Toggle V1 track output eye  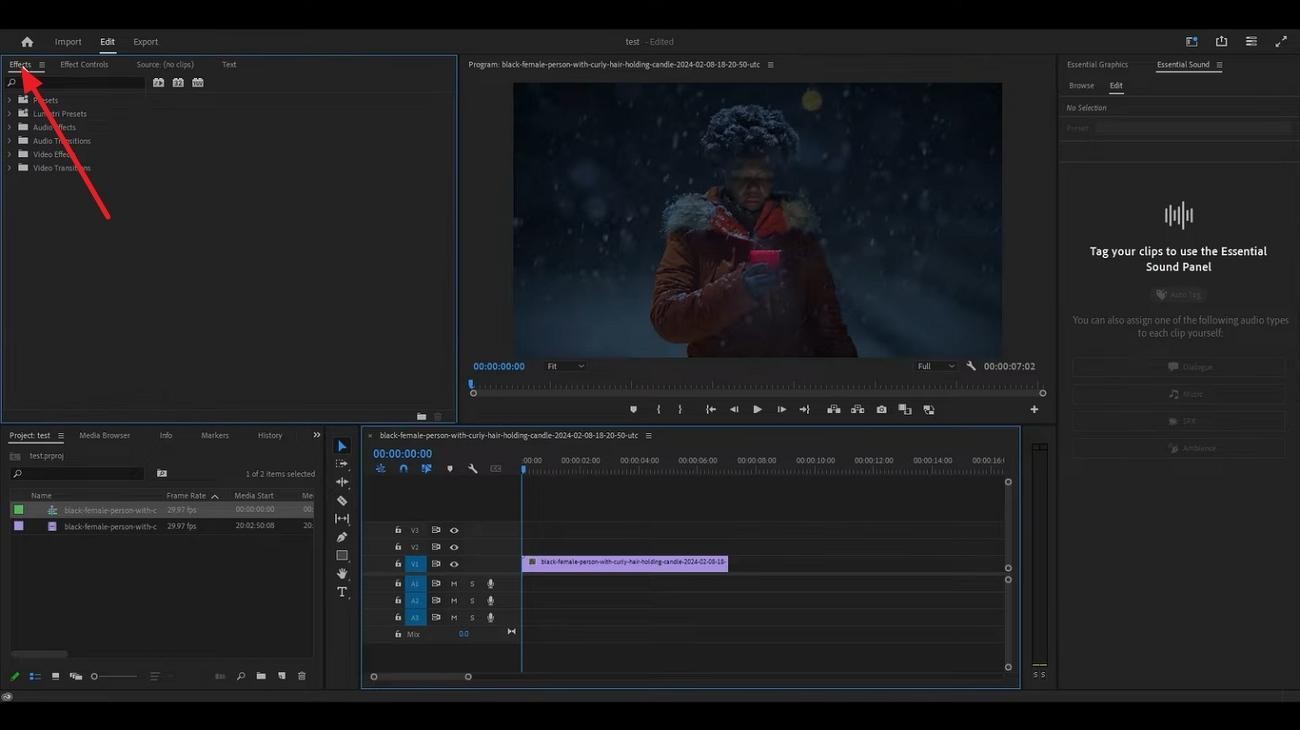454,564
